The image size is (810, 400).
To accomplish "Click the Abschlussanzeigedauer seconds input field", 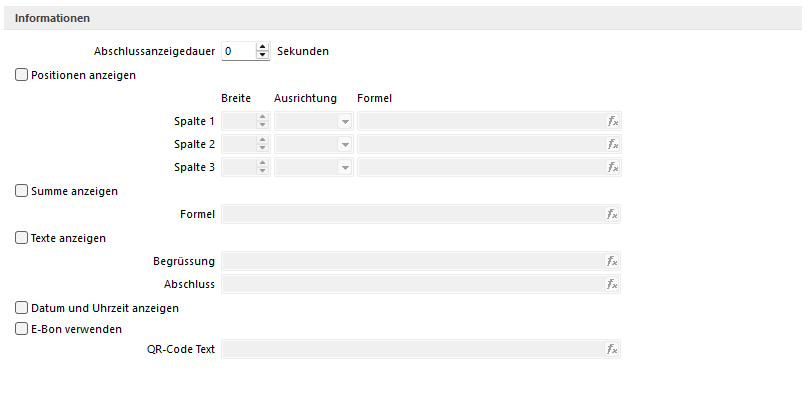I will coord(238,51).
